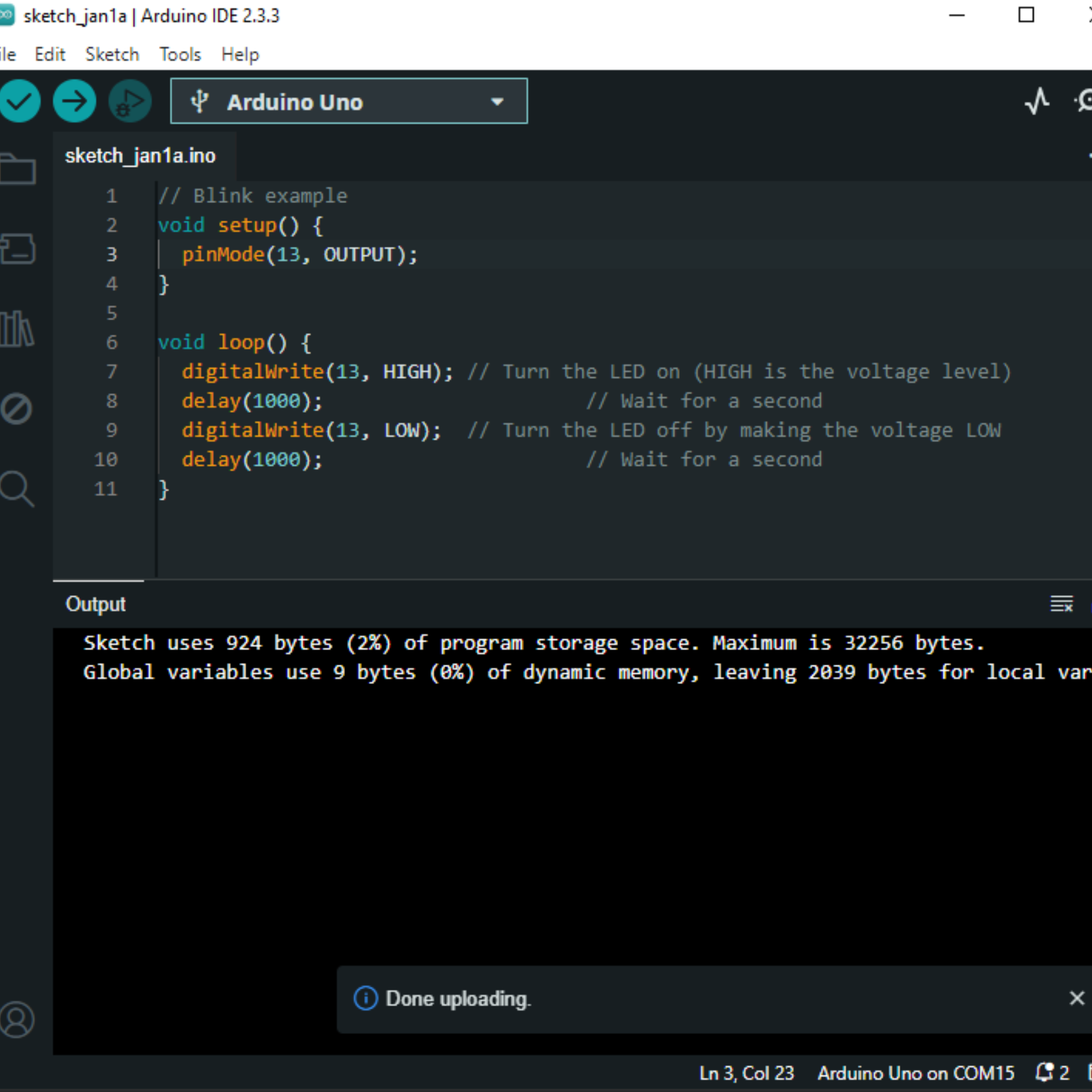The image size is (1092, 1092).
Task: Click the Sketch uses 924 bytes output line
Action: [533, 643]
